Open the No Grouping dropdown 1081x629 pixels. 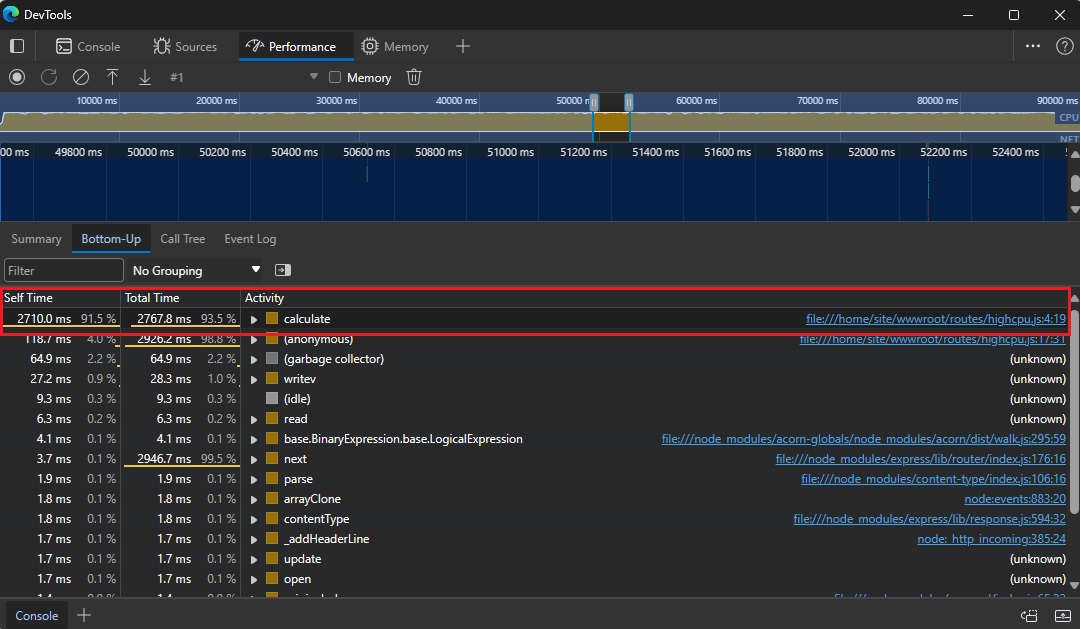196,270
